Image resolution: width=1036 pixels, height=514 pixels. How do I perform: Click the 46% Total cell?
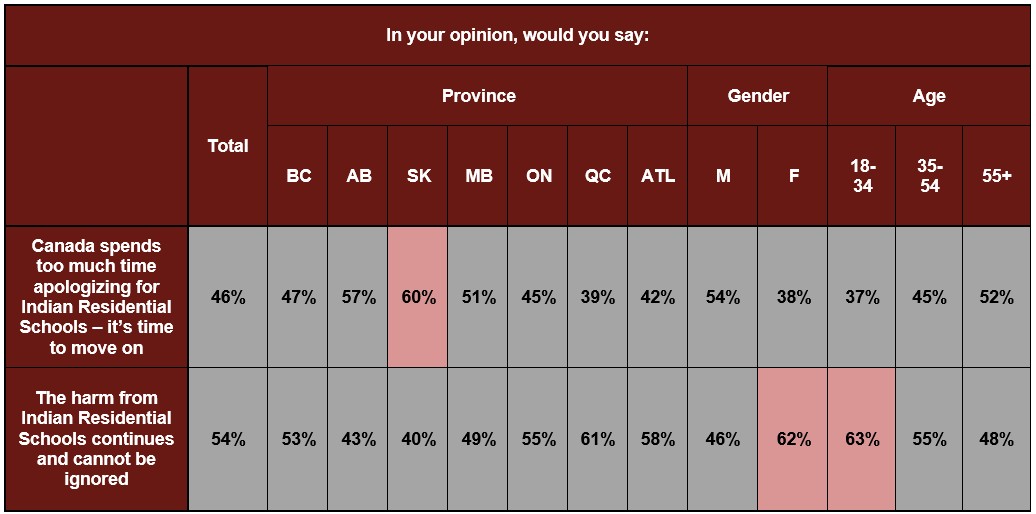point(228,297)
